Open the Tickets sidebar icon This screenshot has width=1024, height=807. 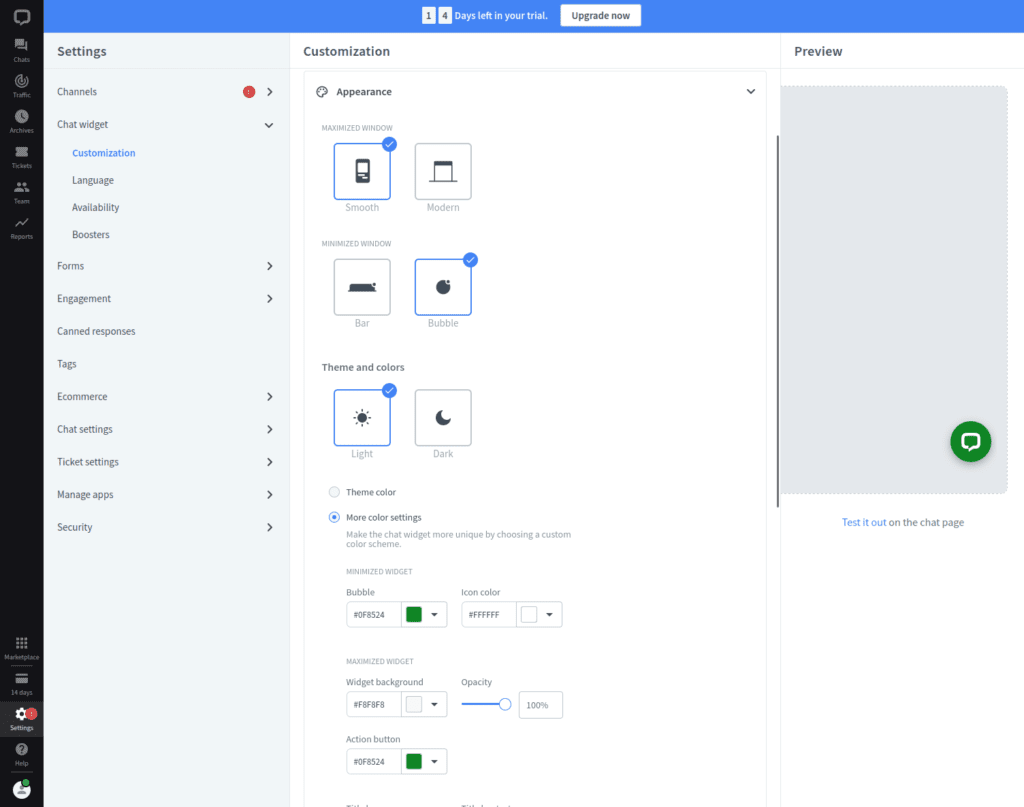click(x=21, y=156)
